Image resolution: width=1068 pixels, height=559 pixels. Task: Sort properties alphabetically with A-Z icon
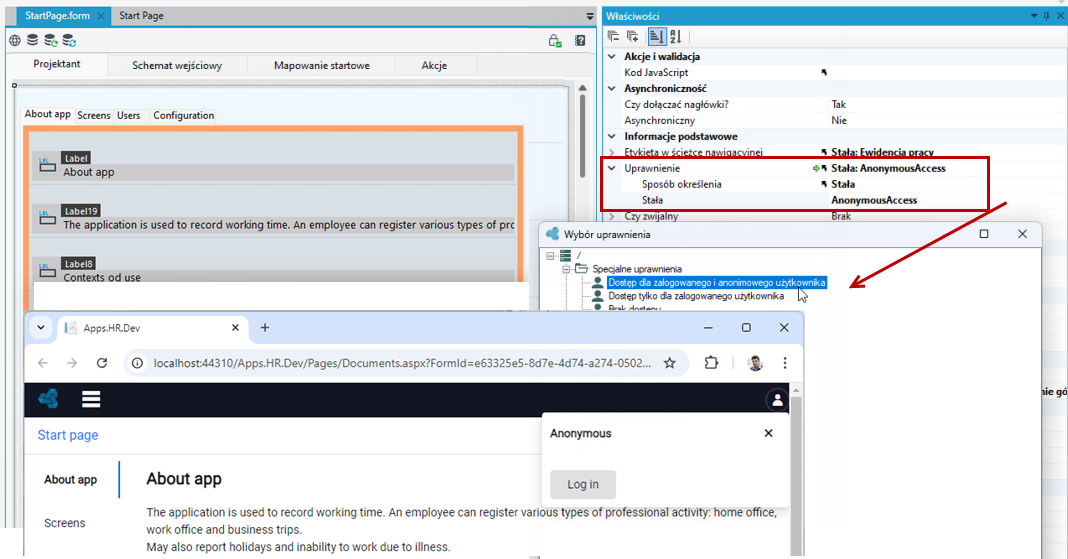(x=676, y=37)
